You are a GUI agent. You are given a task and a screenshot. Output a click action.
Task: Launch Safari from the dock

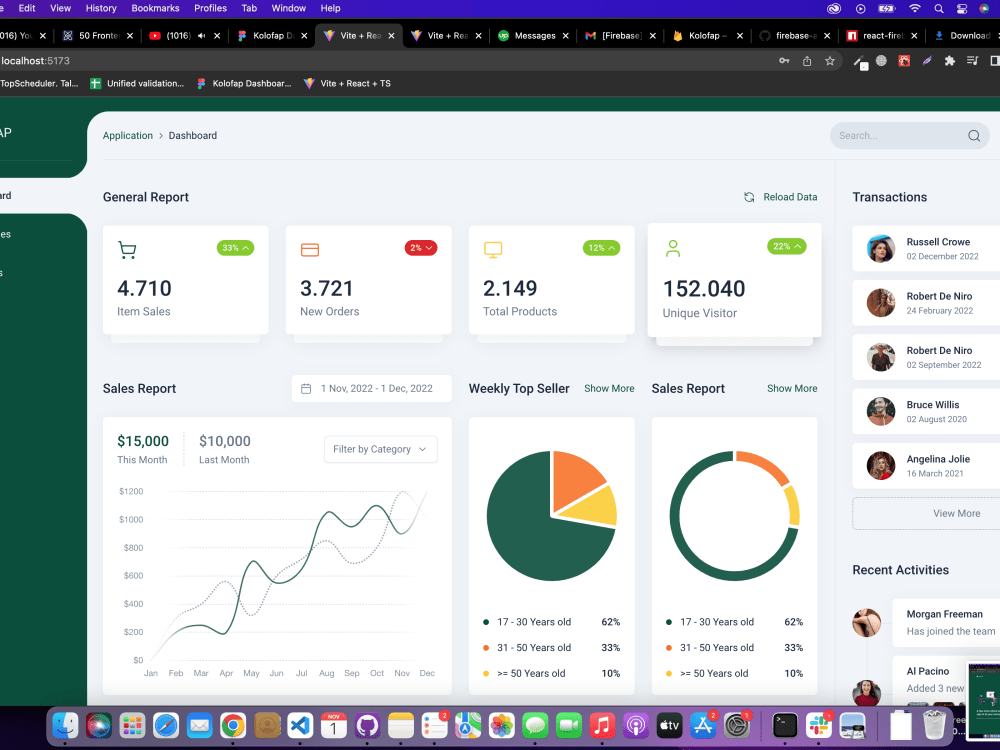click(166, 726)
